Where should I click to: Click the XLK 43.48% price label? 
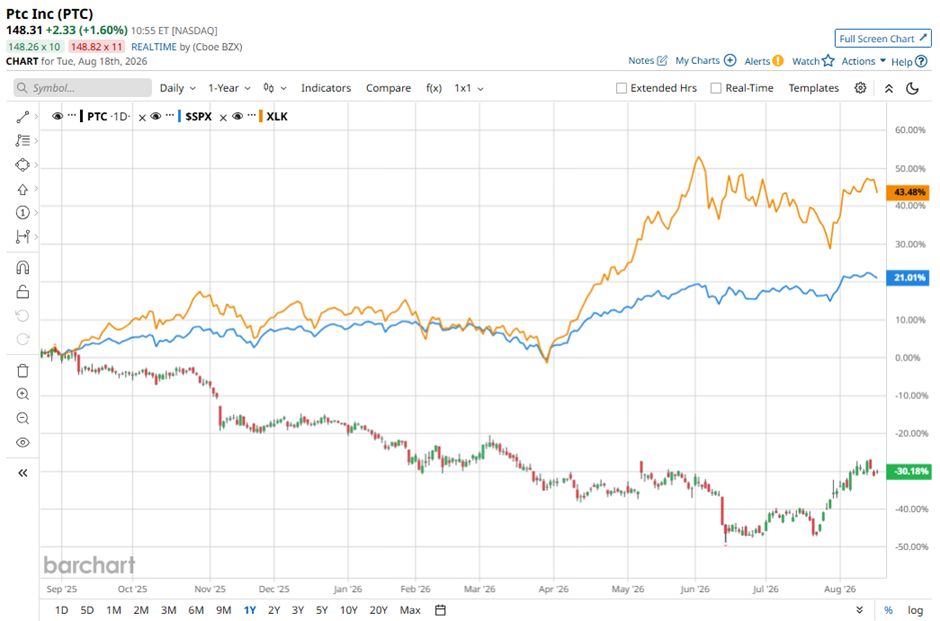click(908, 192)
